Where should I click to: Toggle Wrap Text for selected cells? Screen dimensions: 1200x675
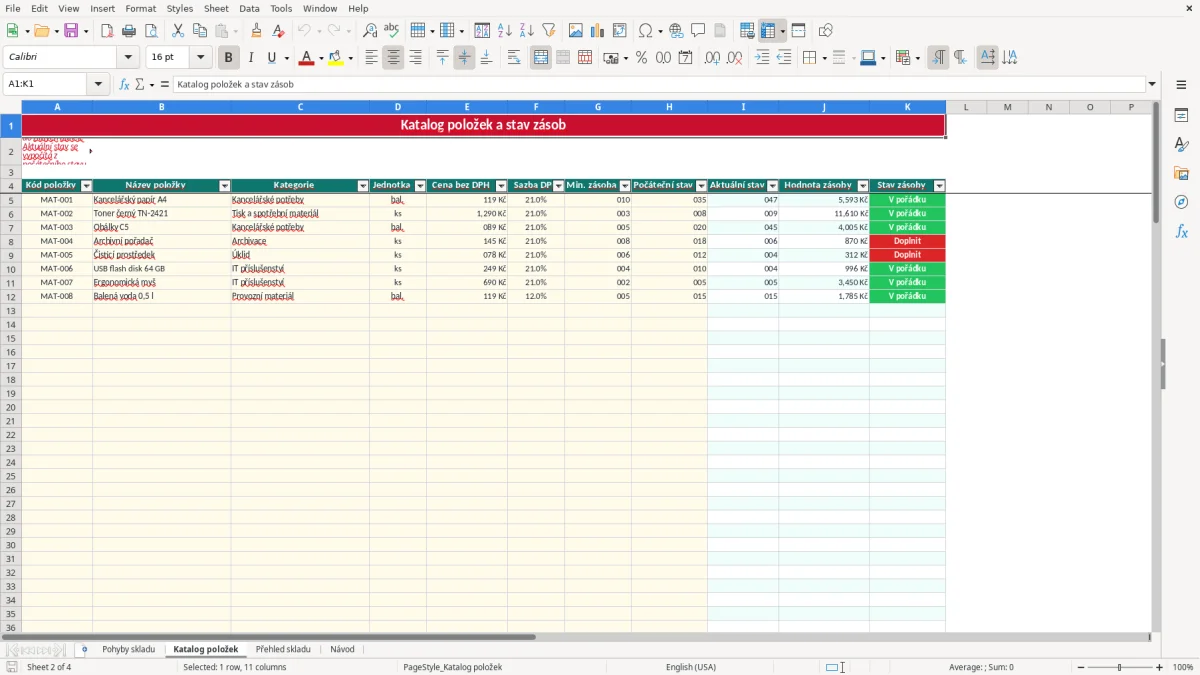(514, 58)
